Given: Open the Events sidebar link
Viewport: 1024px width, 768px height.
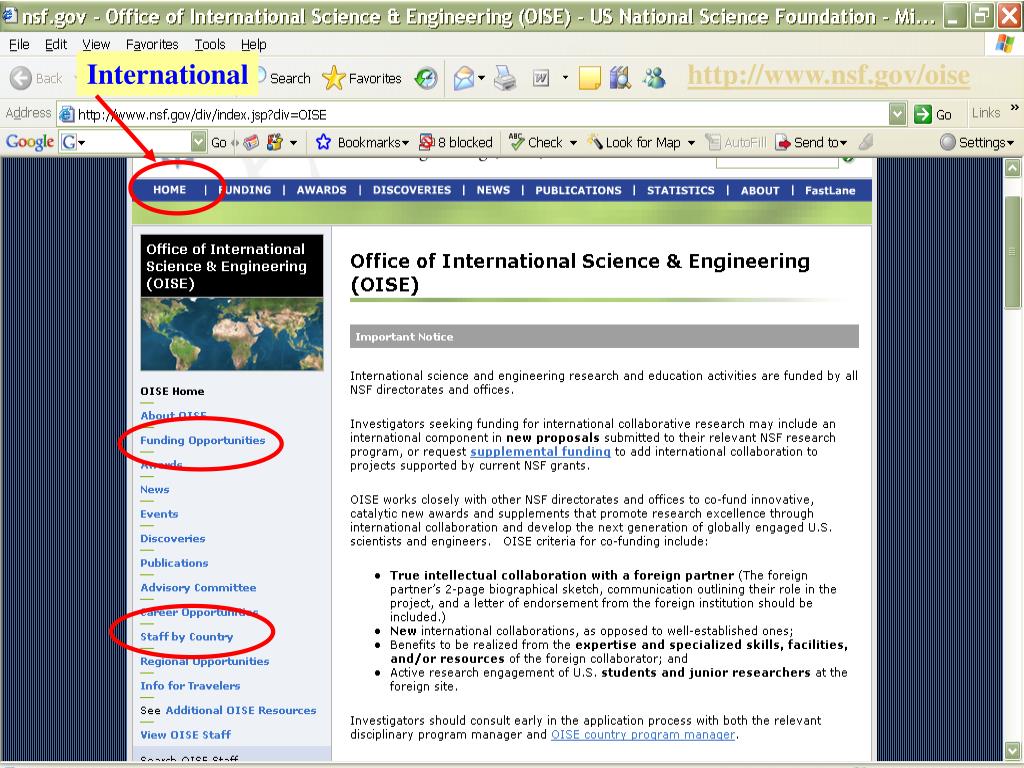Looking at the screenshot, I should point(159,514).
